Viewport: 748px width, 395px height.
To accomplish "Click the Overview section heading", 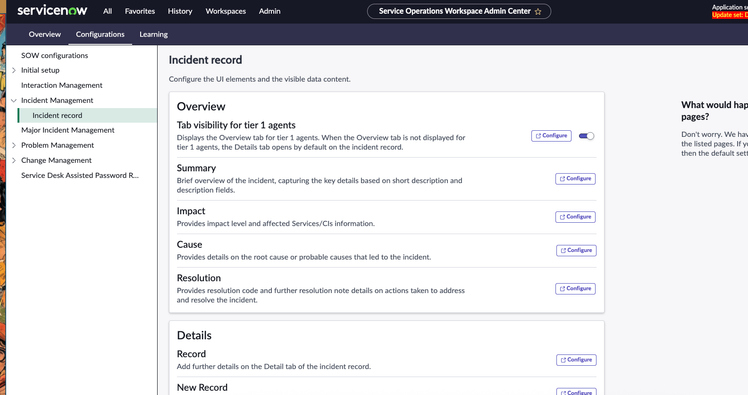I will [x=201, y=106].
